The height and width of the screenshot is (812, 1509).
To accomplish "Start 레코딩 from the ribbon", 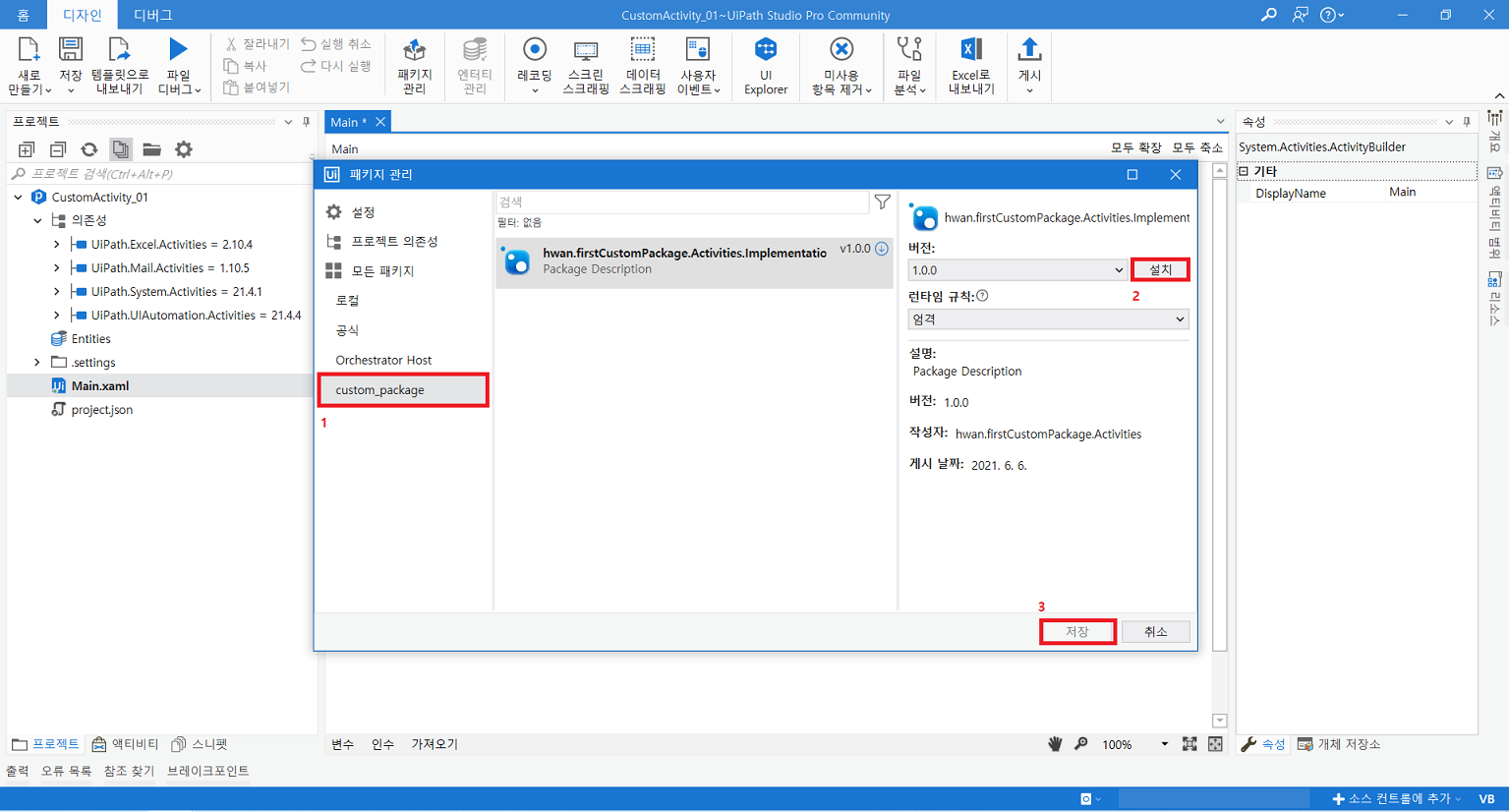I will tap(535, 66).
